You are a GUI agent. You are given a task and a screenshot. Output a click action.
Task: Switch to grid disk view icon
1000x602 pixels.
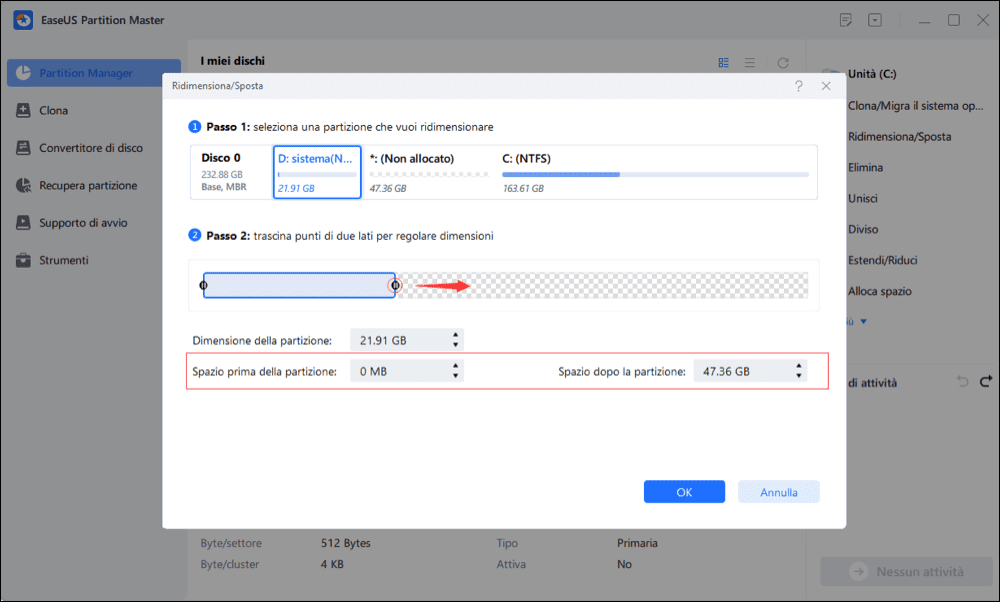point(723,62)
